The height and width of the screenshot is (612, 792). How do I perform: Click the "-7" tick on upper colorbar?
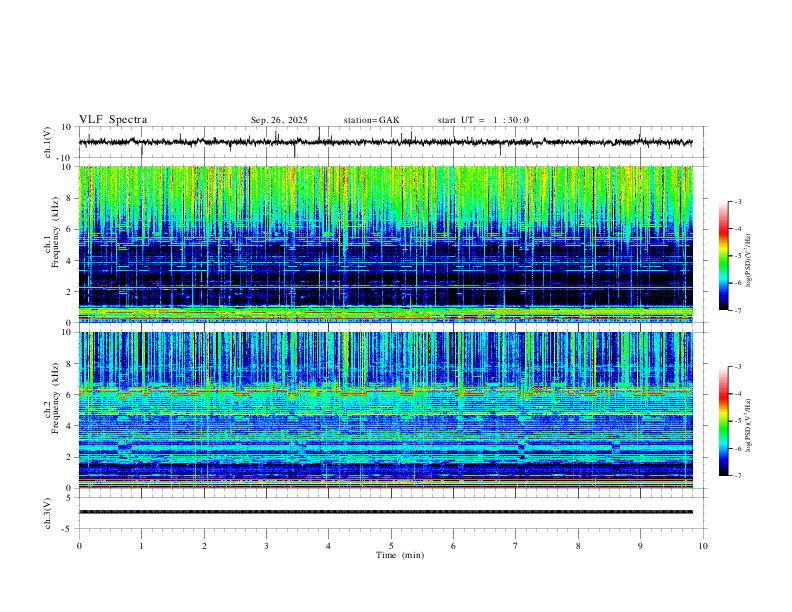tap(737, 310)
